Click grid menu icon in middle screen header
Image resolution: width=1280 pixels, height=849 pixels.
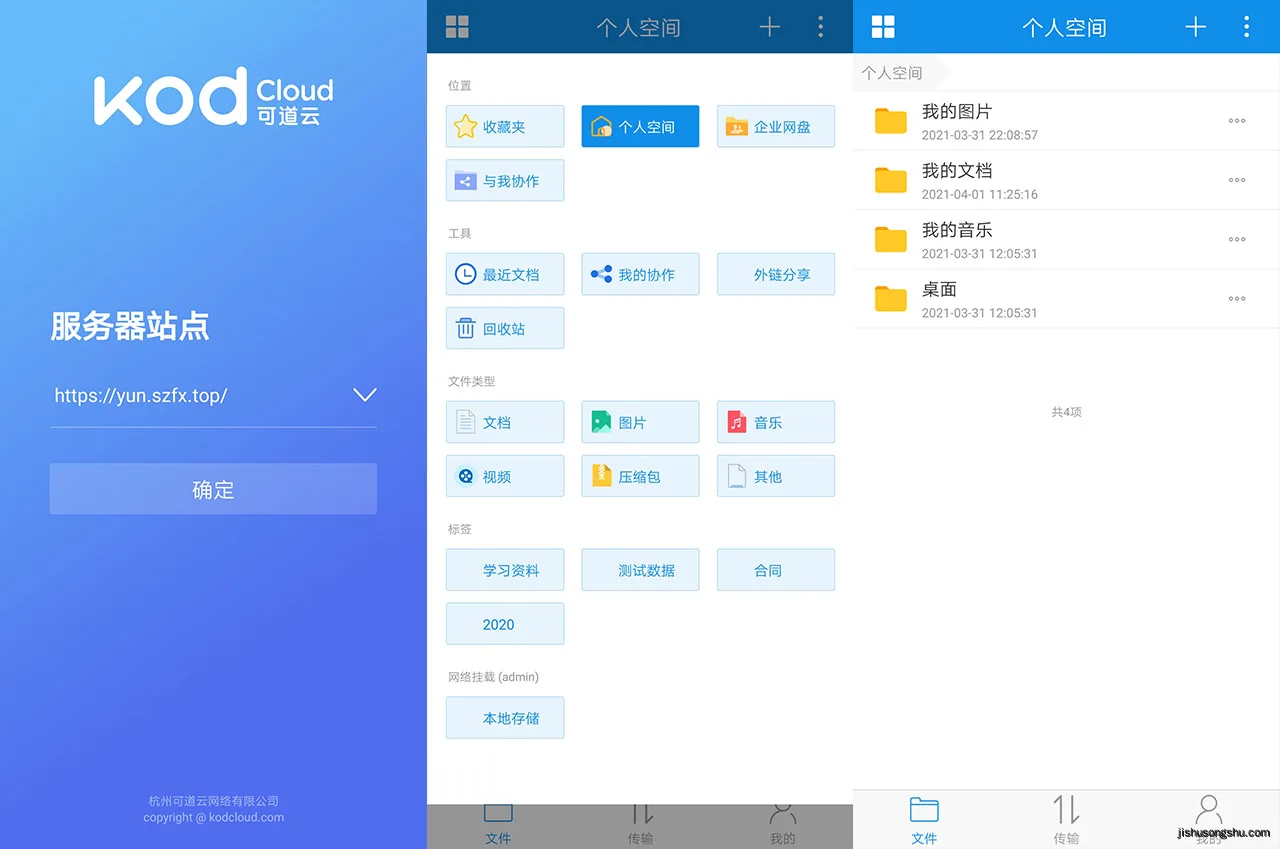click(457, 27)
